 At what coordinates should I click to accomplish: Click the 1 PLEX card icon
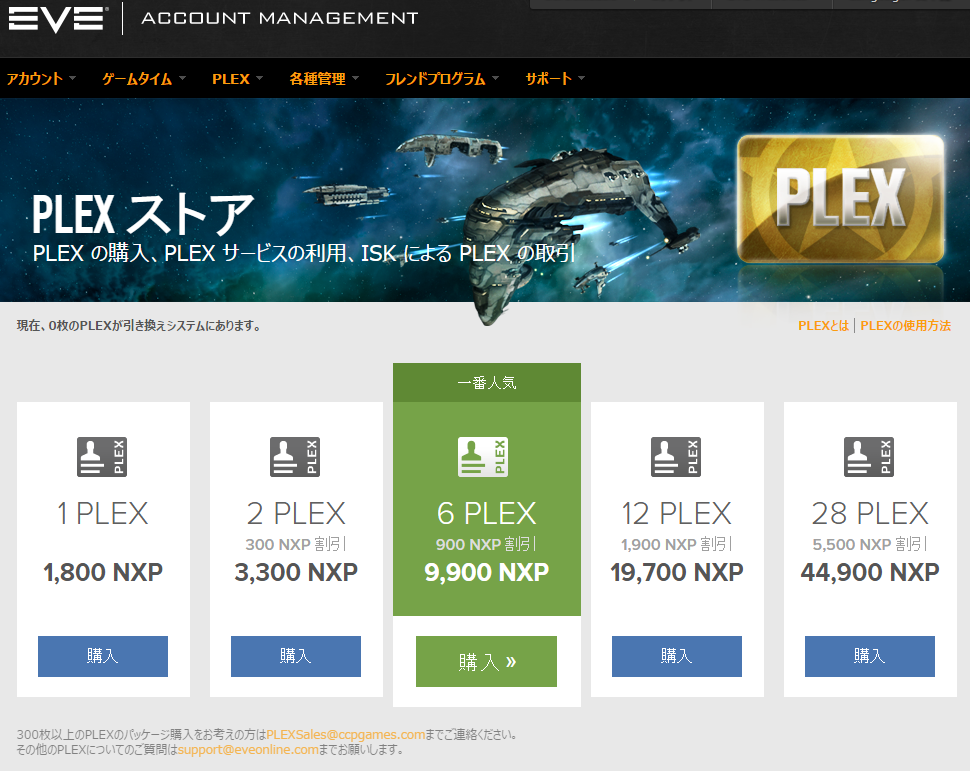pyautogui.click(x=102, y=457)
